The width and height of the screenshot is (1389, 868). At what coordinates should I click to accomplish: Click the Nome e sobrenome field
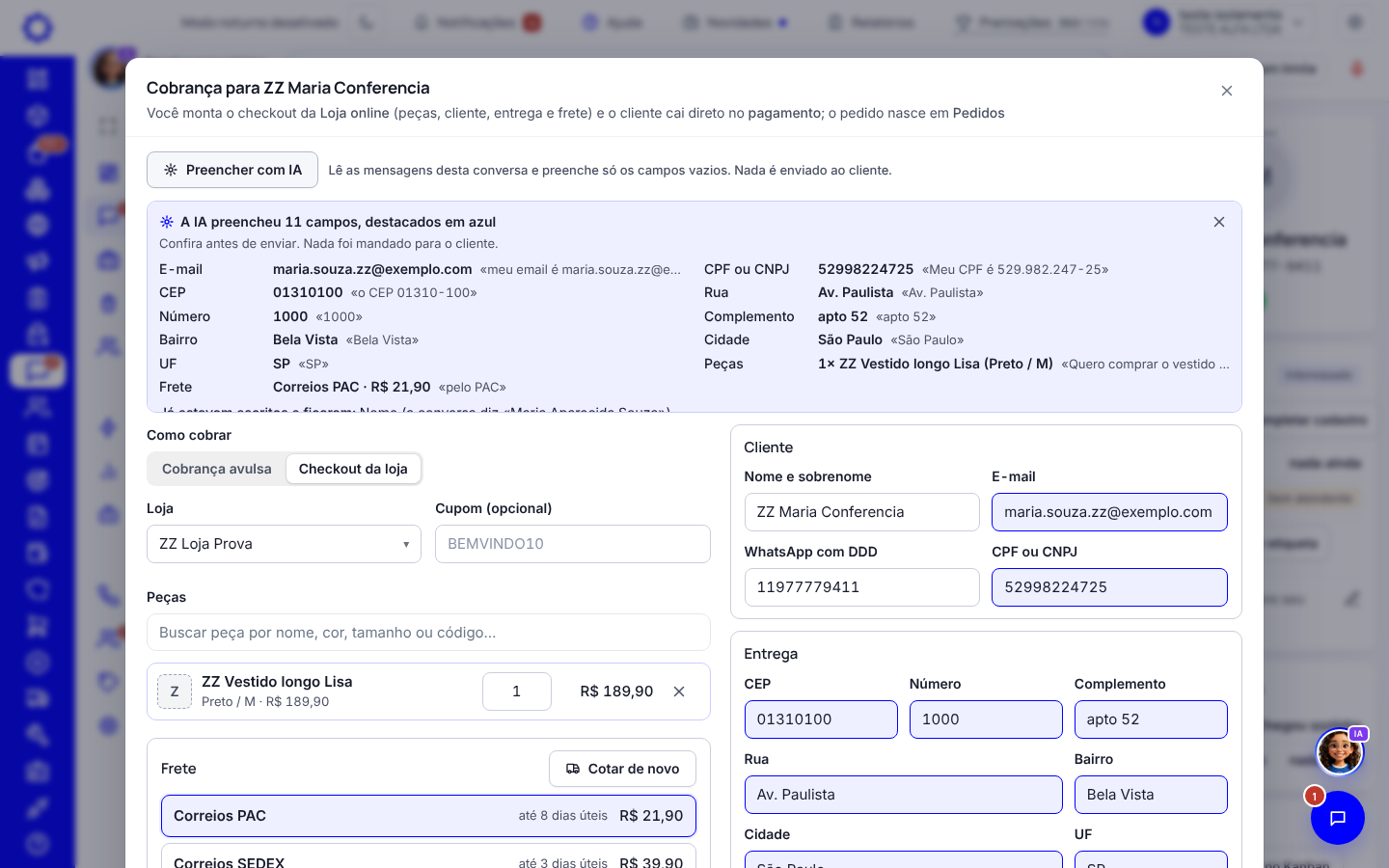pyautogui.click(x=862, y=512)
